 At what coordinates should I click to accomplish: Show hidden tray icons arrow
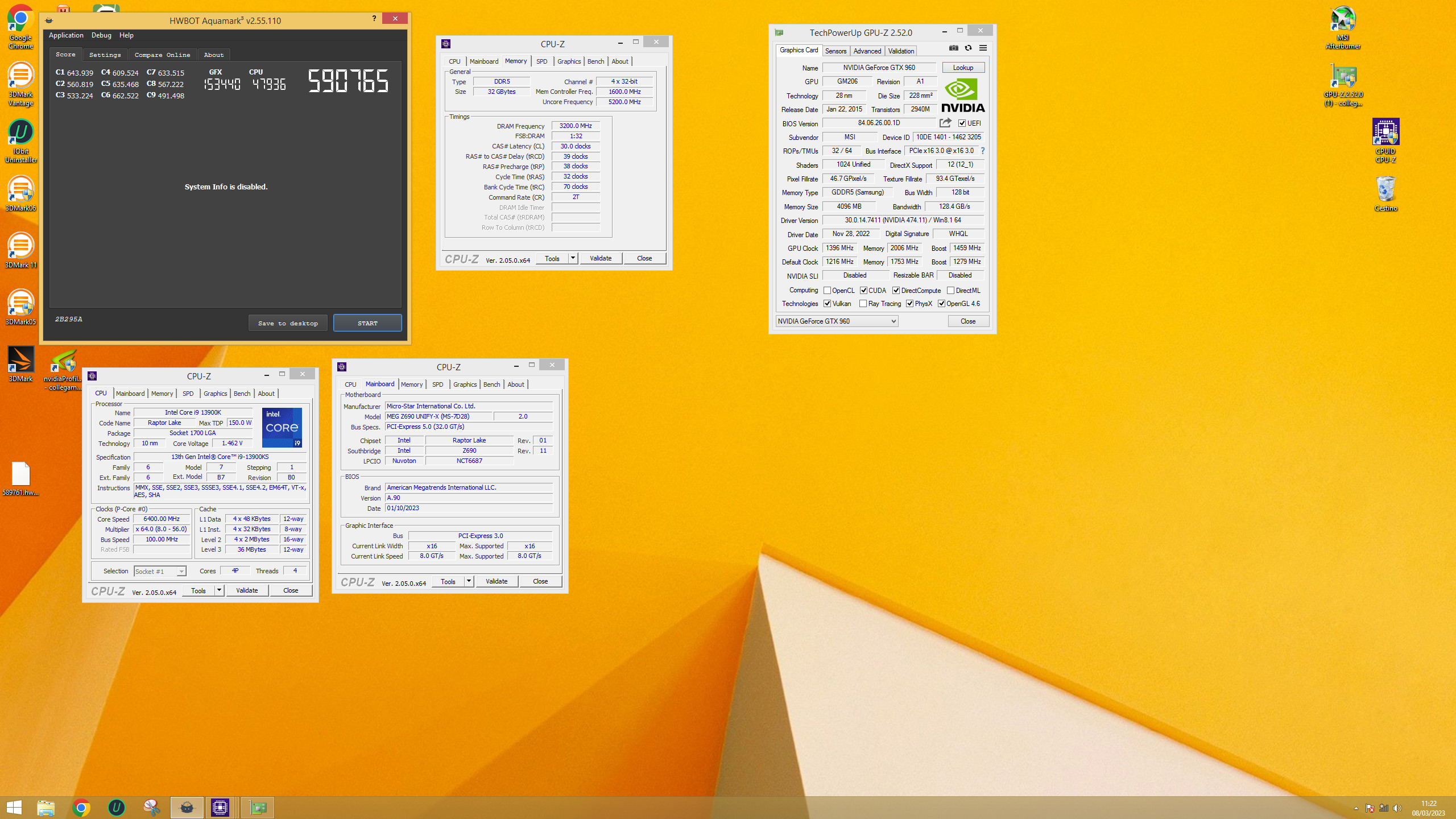click(x=1356, y=808)
